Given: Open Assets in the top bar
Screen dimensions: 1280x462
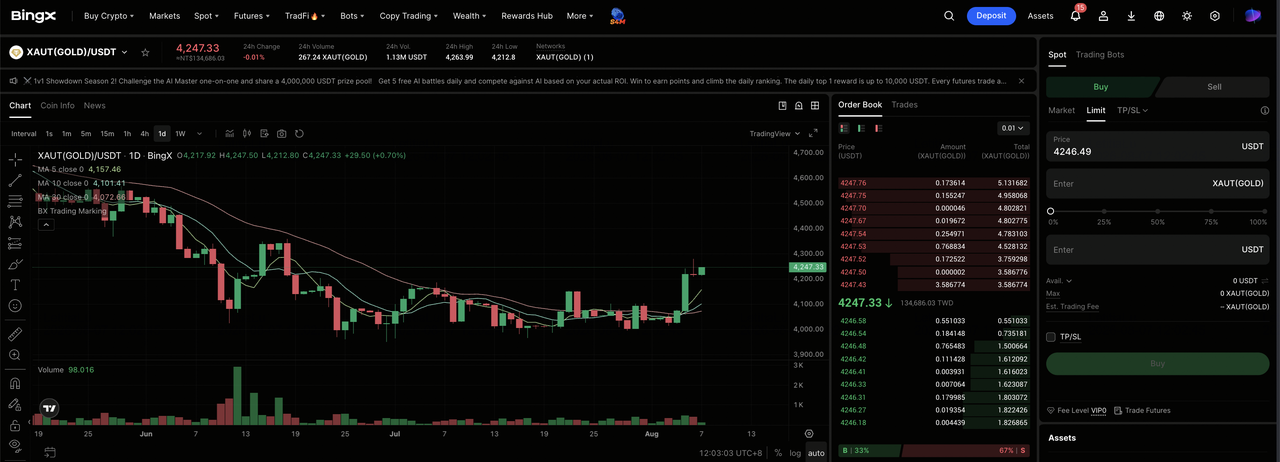Looking at the screenshot, I should pyautogui.click(x=1041, y=16).
